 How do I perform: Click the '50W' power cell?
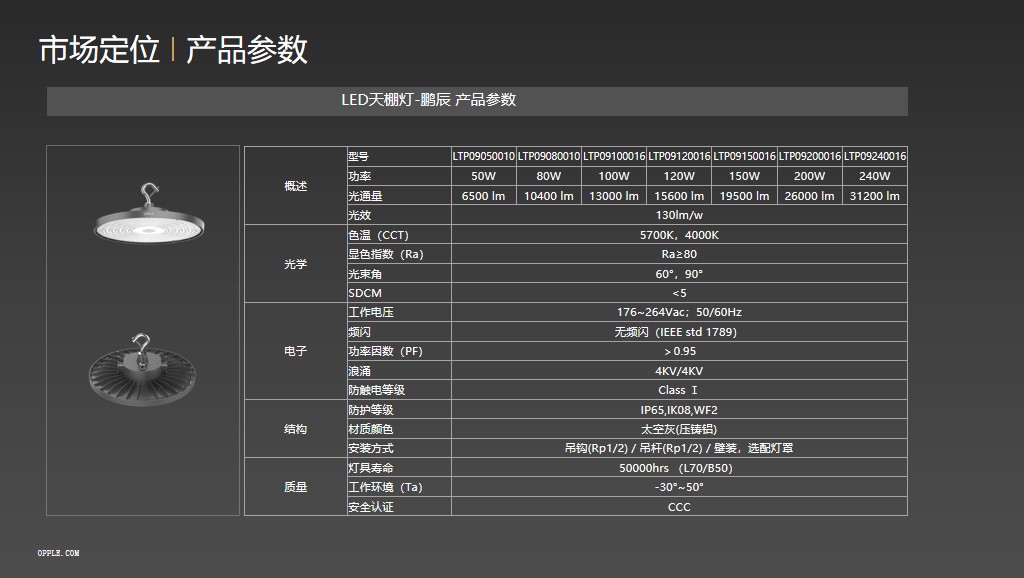pos(484,176)
